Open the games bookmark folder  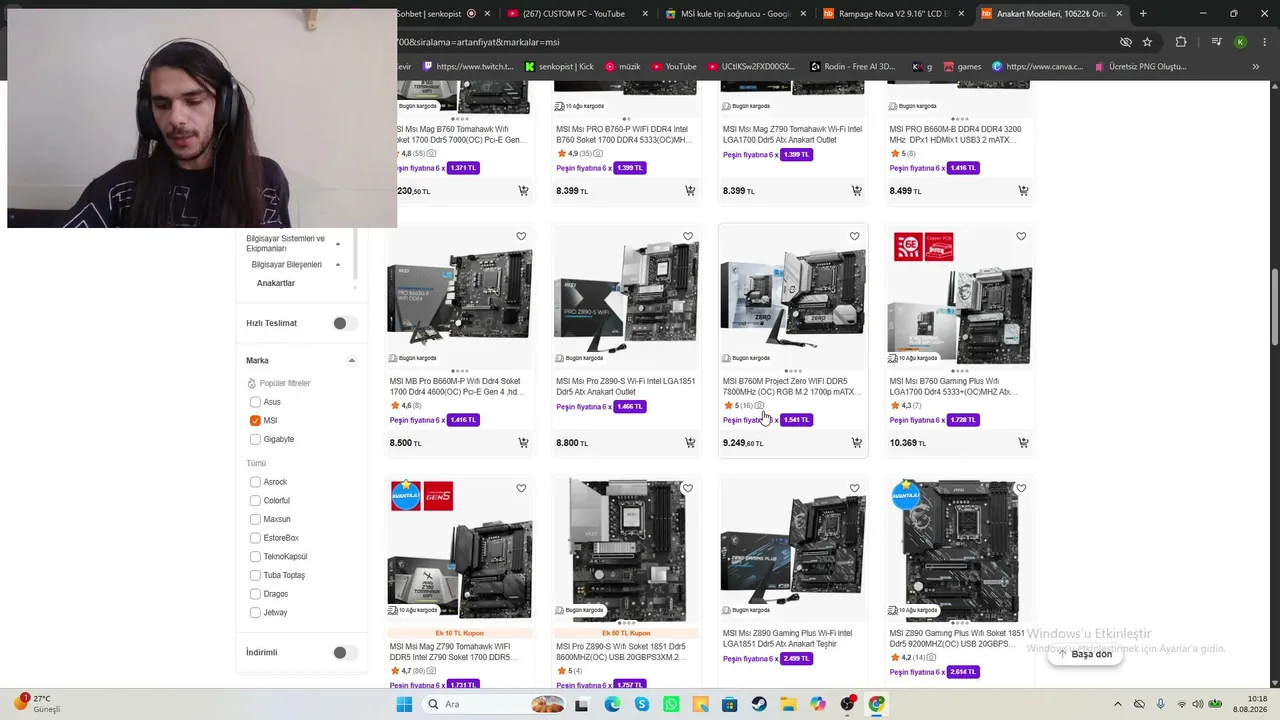point(962,67)
